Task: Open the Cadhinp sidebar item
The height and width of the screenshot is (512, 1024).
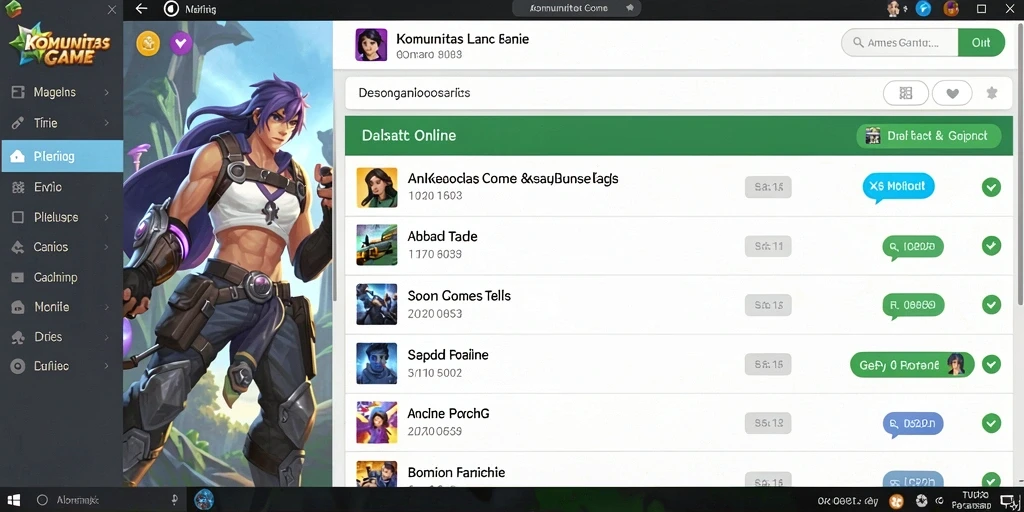Action: 61,278
